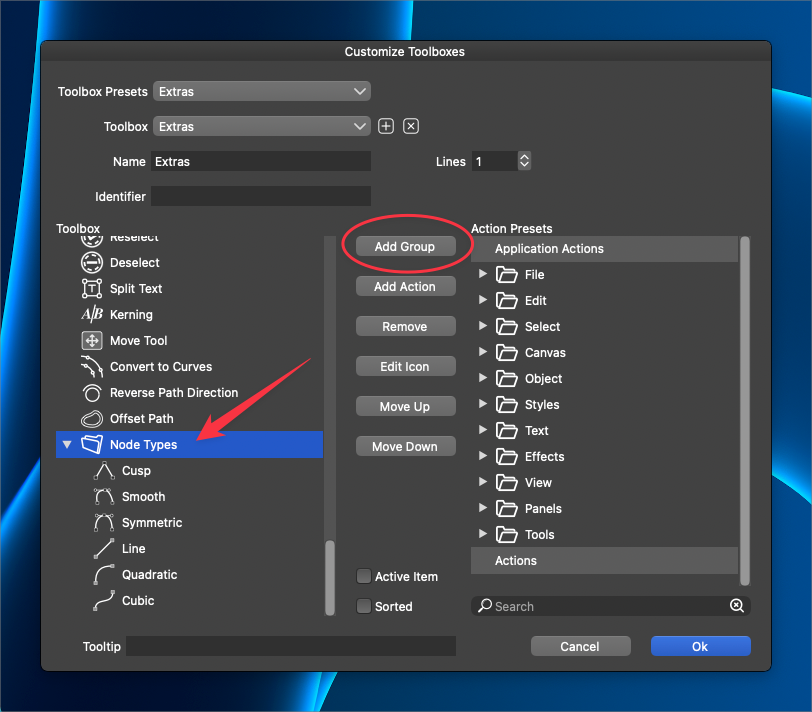Select the Reverse Path Direction icon

coord(92,393)
